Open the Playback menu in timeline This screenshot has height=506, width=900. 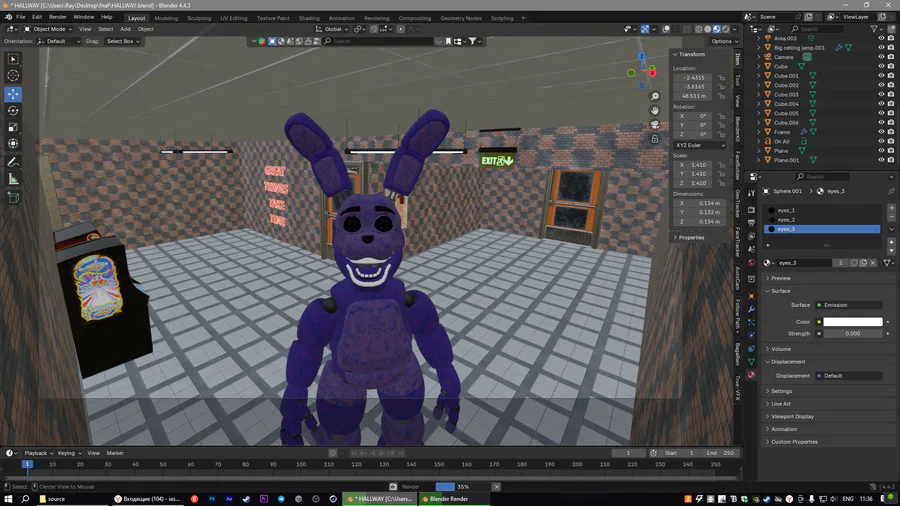click(x=37, y=453)
